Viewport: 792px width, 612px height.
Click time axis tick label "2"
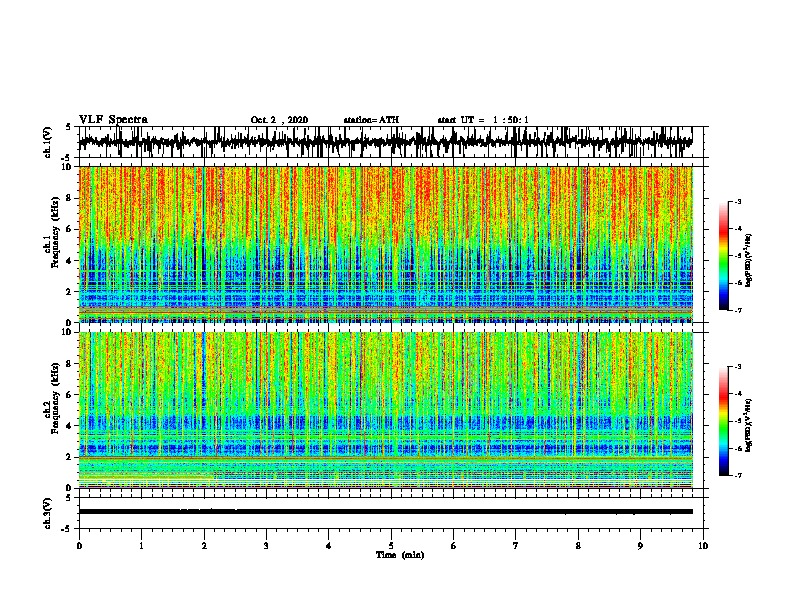pyautogui.click(x=204, y=546)
